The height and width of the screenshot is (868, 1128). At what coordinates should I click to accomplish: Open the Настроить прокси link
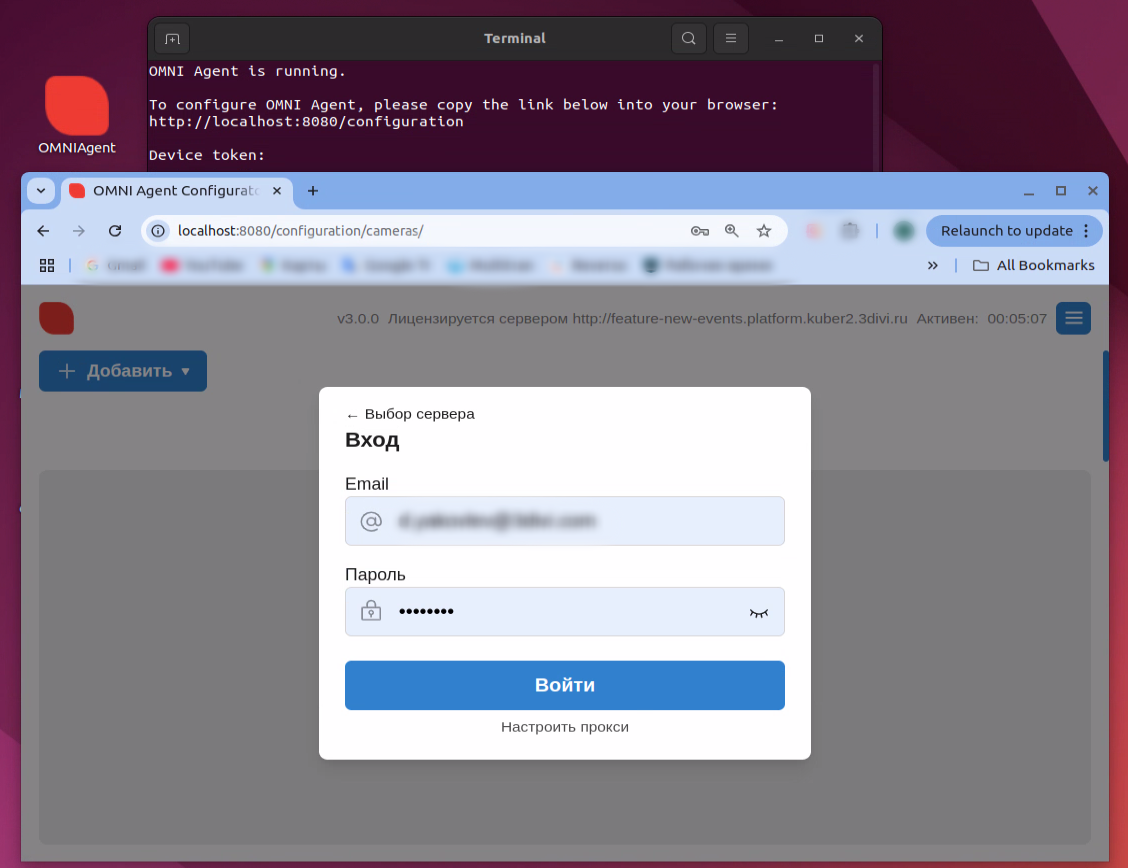[x=564, y=727]
